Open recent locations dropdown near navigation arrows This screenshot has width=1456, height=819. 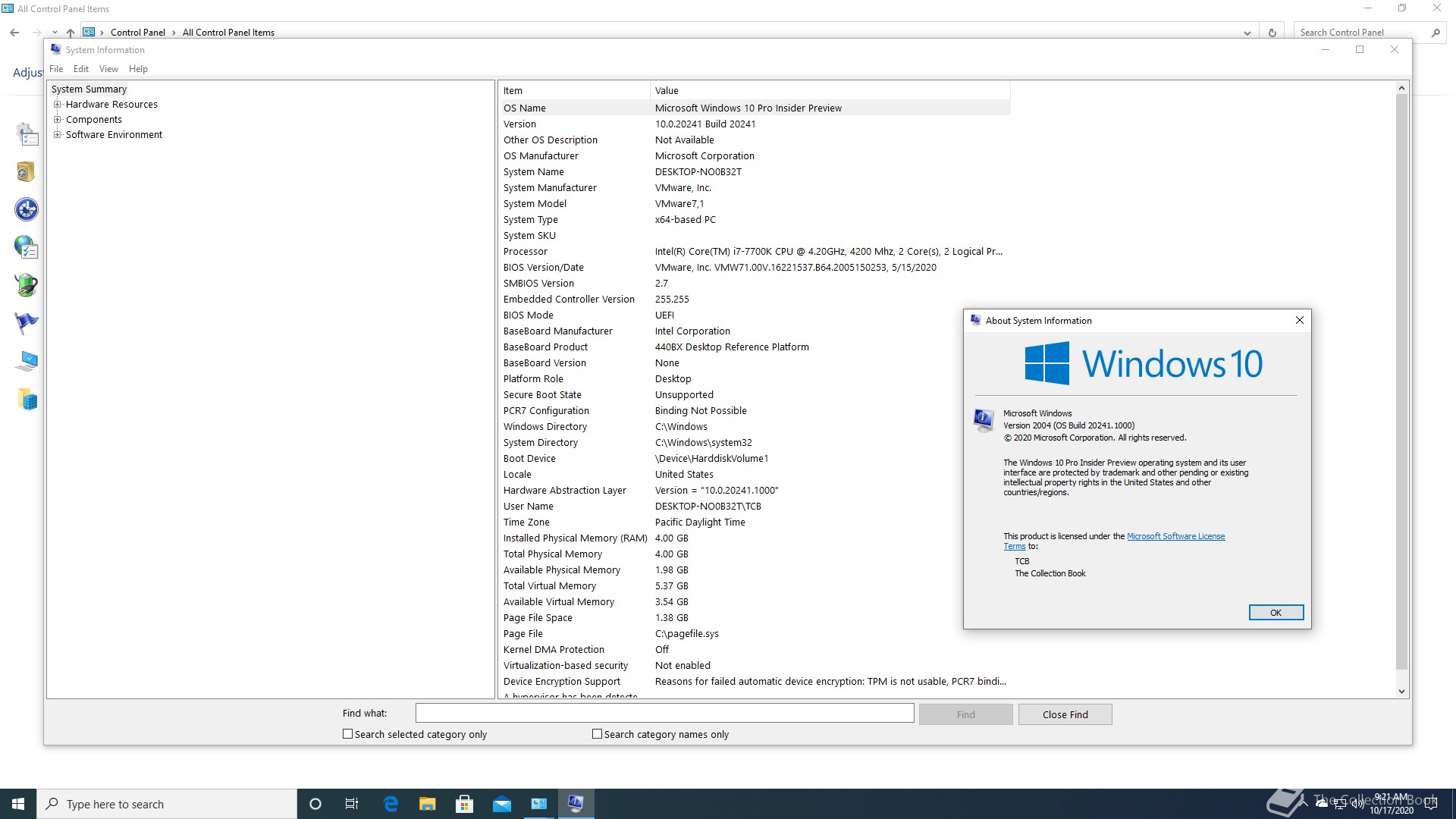pyautogui.click(x=55, y=33)
